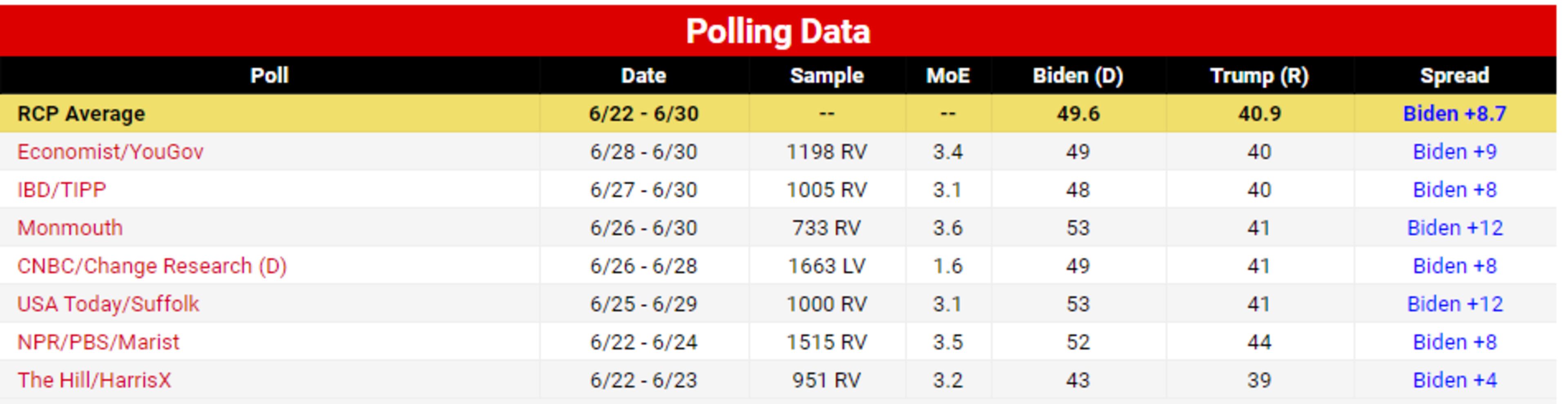The width and height of the screenshot is (1568, 404).
Task: Click the MoE column header
Action: 948,76
